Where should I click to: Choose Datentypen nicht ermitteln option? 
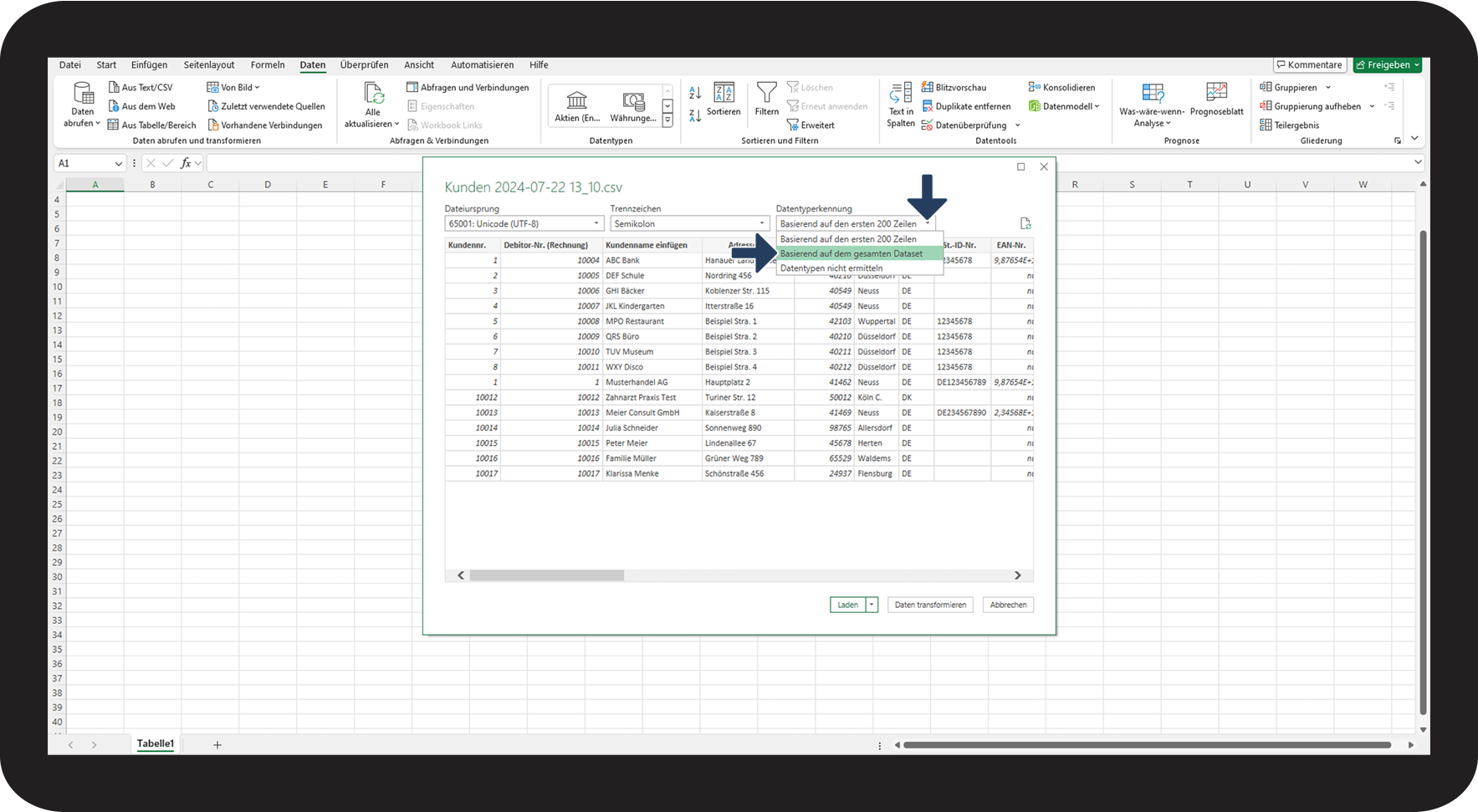click(831, 268)
